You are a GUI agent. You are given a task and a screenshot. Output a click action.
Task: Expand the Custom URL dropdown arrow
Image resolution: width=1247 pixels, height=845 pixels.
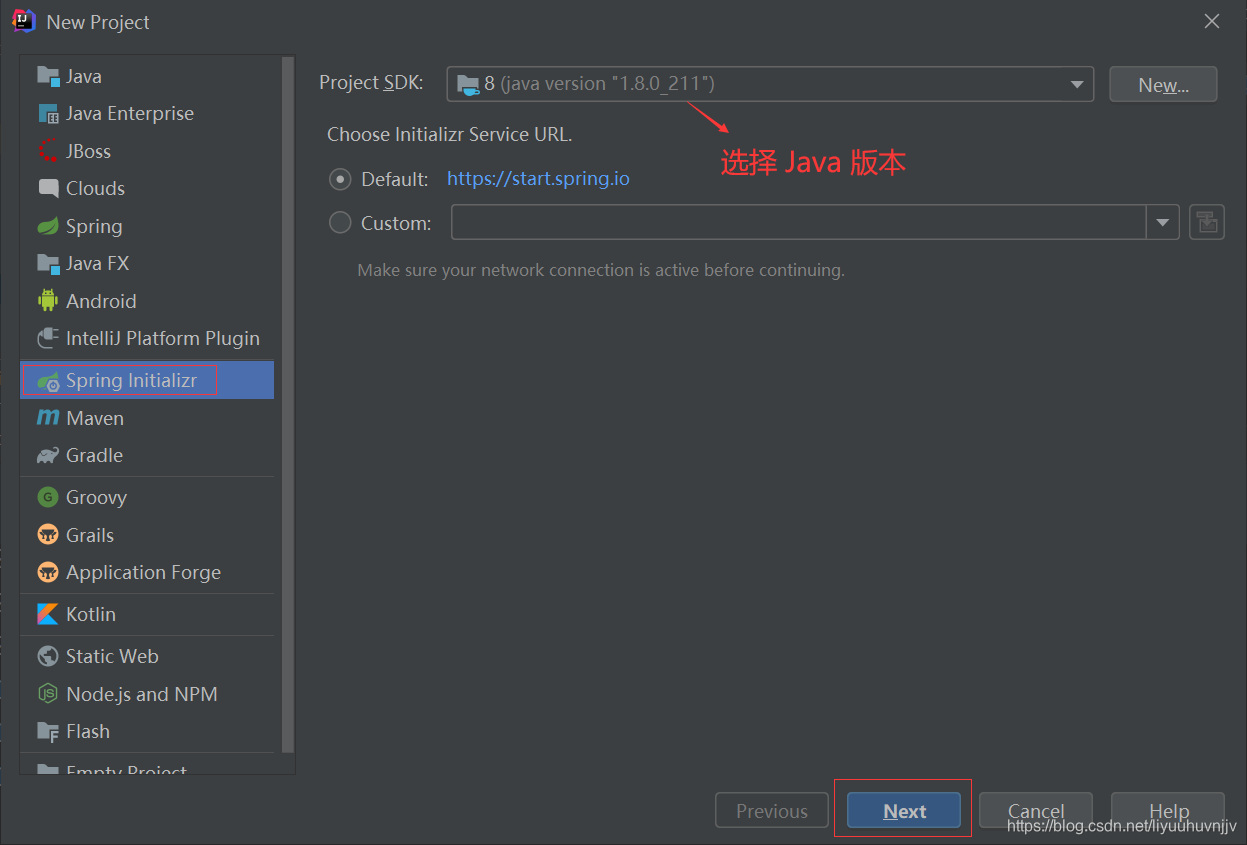(1163, 222)
